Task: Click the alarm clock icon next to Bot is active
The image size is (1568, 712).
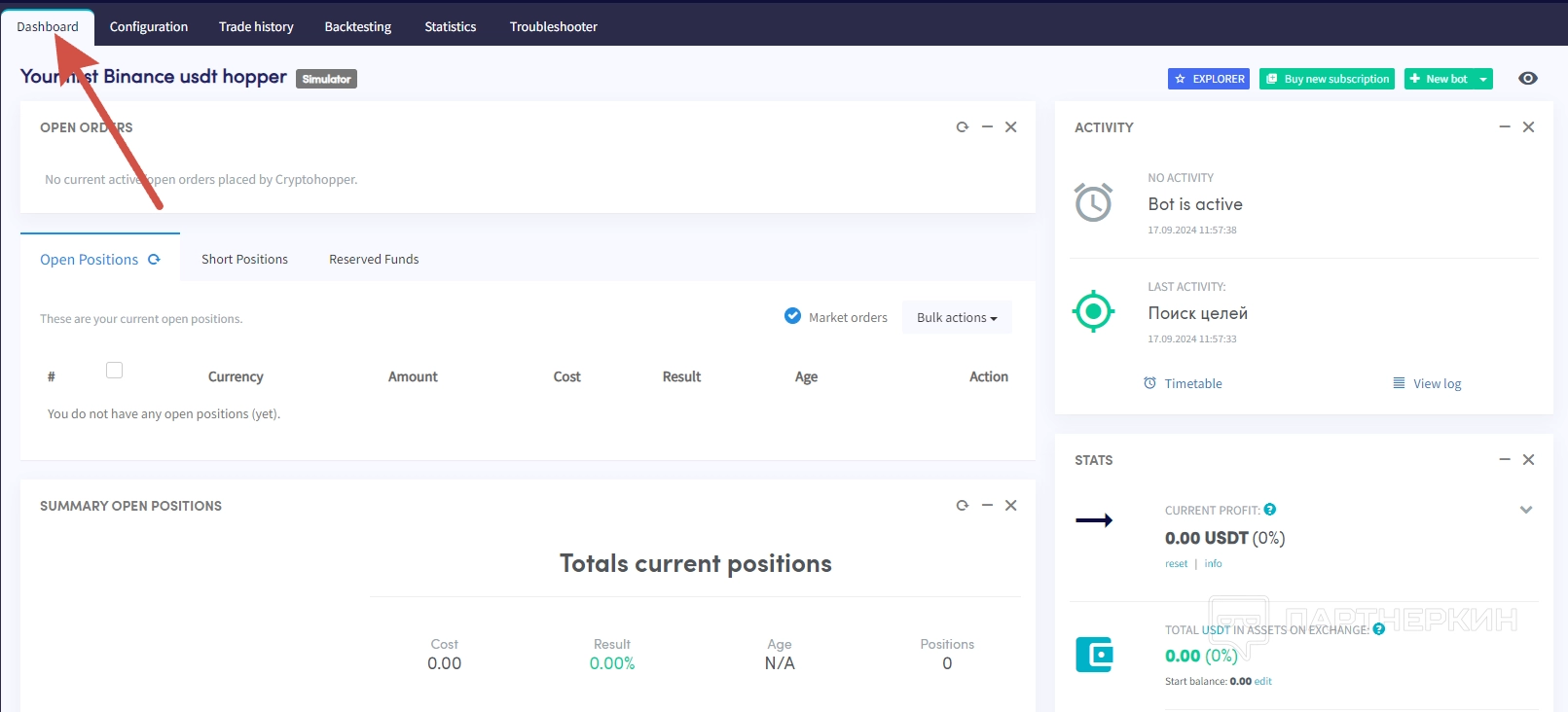Action: [1093, 202]
